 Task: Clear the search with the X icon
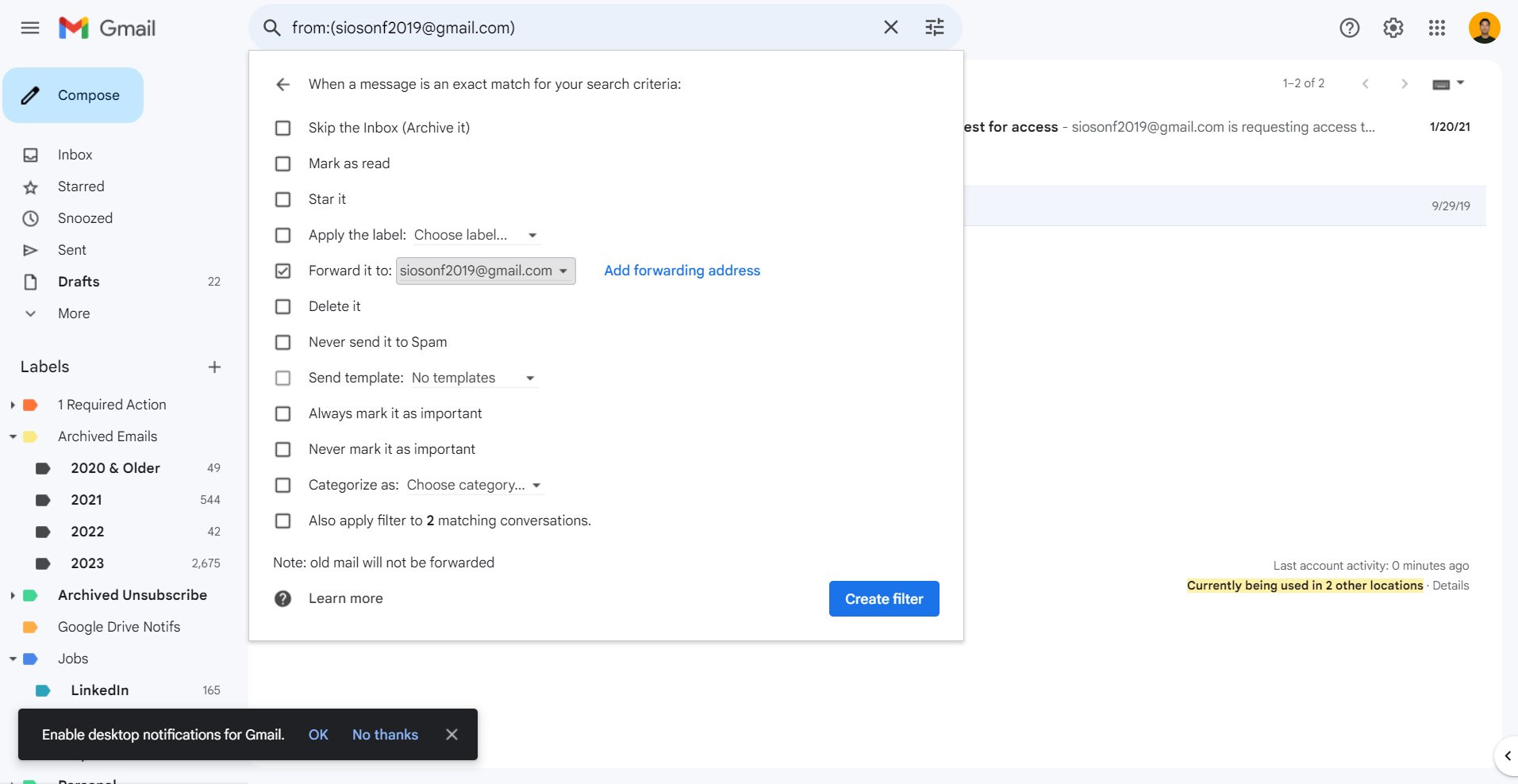point(890,28)
